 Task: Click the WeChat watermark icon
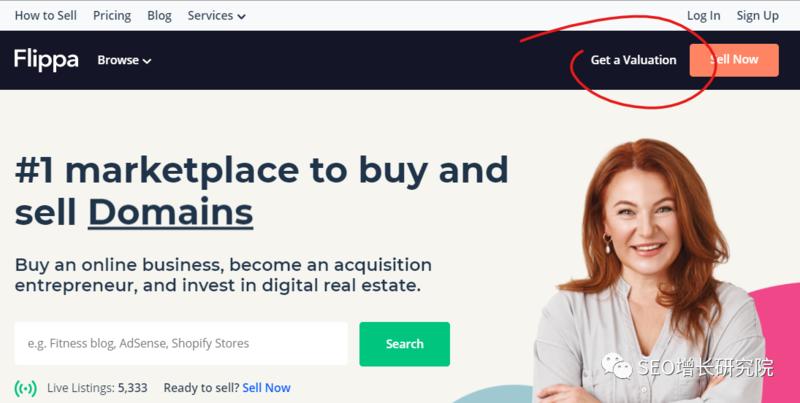[616, 366]
